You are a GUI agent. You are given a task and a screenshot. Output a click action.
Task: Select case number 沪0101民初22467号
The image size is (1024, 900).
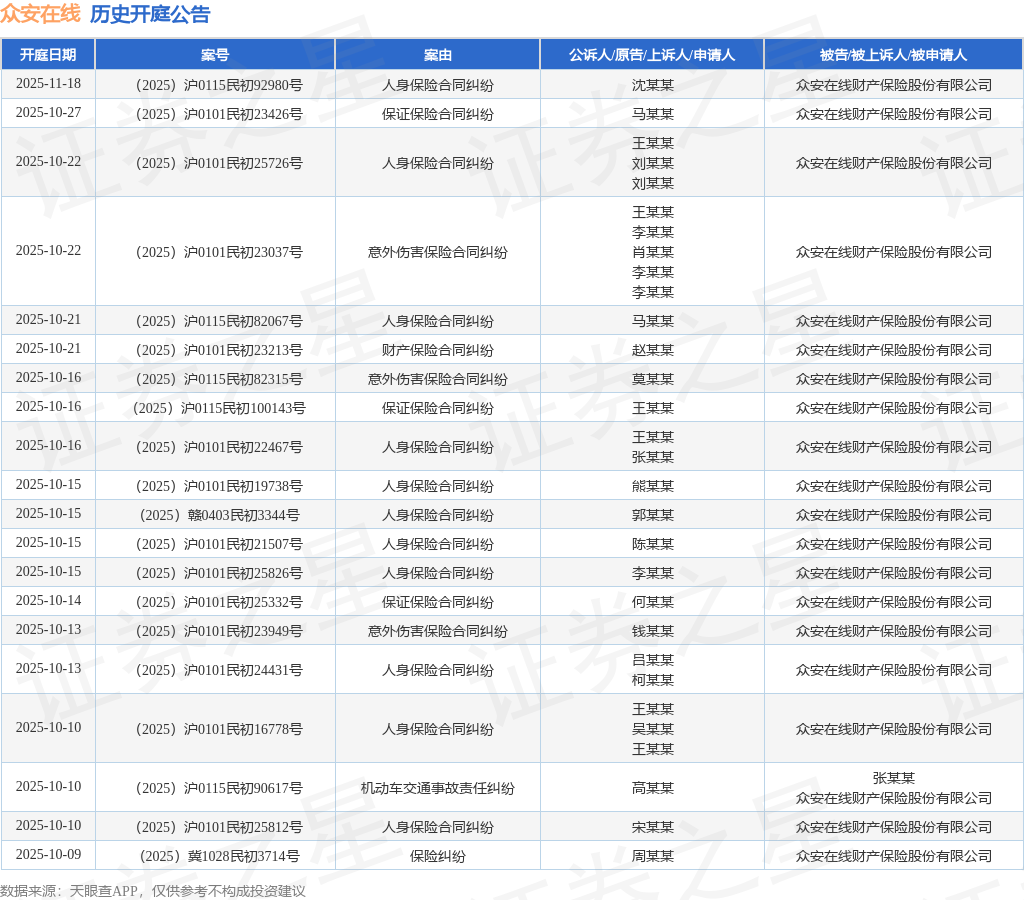(x=219, y=447)
